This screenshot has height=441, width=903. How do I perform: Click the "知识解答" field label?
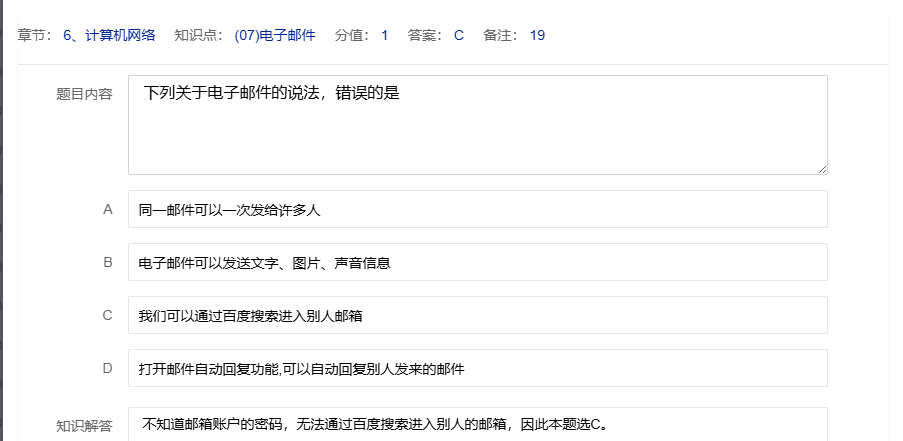[84, 426]
